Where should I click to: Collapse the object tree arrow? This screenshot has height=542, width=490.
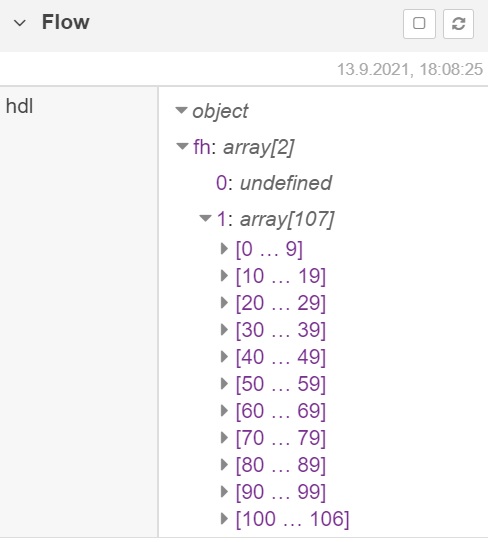click(181, 111)
